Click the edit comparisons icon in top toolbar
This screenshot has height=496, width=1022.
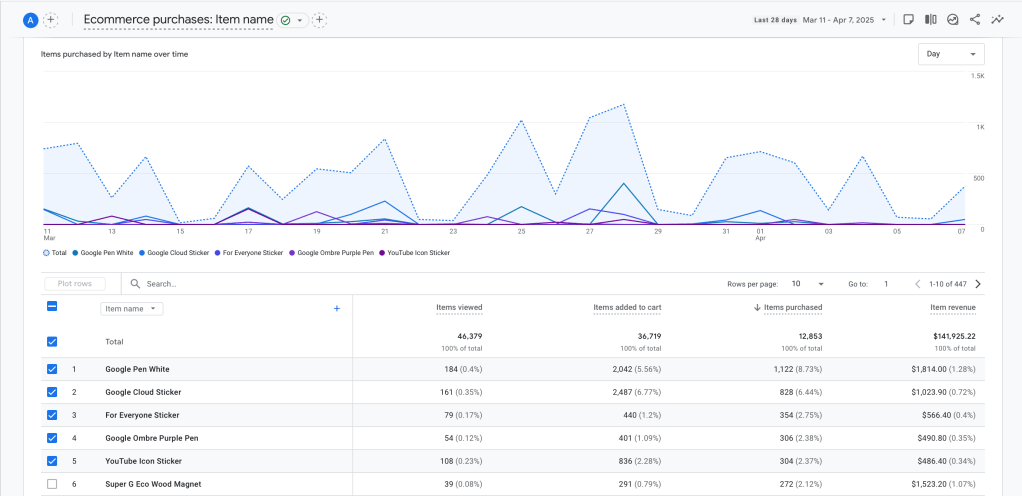[930, 19]
